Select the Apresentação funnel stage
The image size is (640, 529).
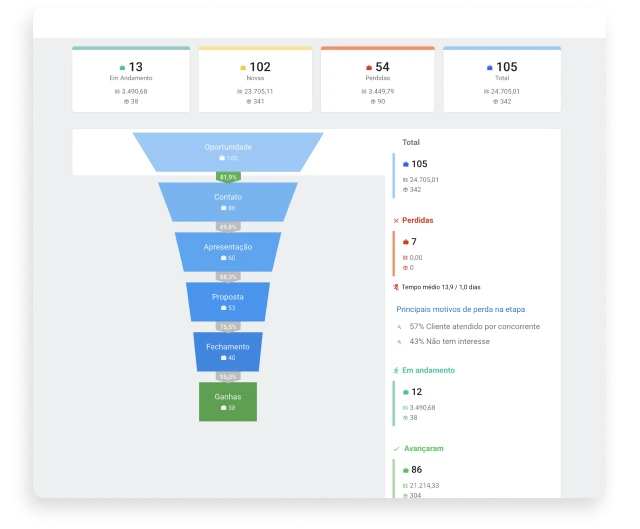(x=228, y=251)
